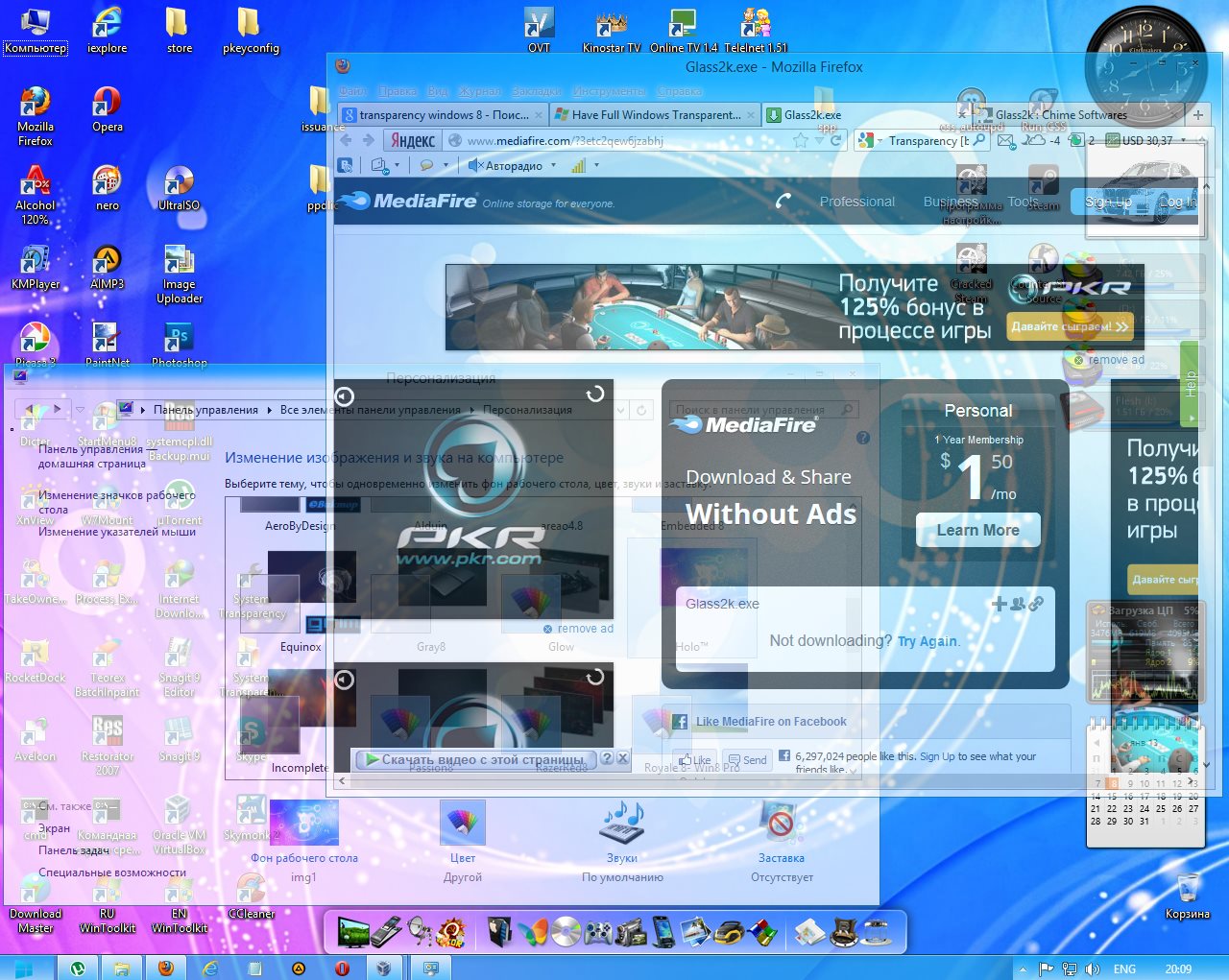Screen dimensions: 1229x980
Task: Open the nero desktop icon
Action: coord(107,188)
